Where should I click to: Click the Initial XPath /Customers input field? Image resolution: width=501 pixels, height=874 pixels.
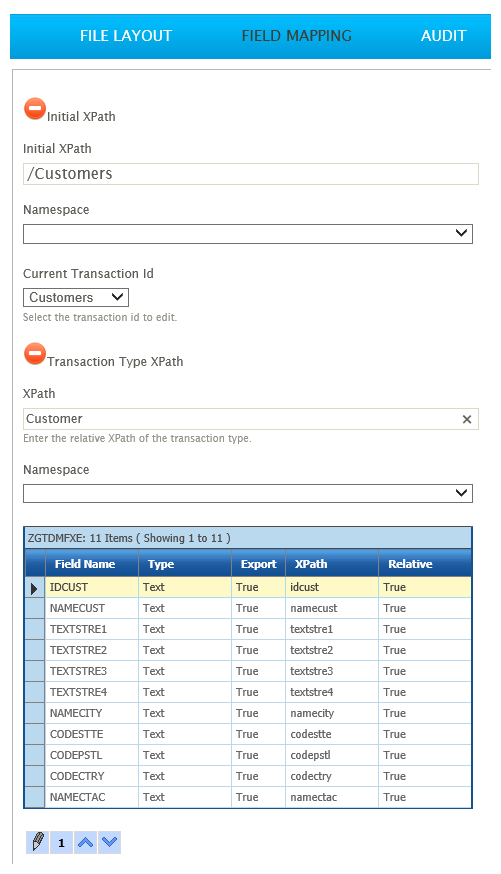click(x=251, y=174)
